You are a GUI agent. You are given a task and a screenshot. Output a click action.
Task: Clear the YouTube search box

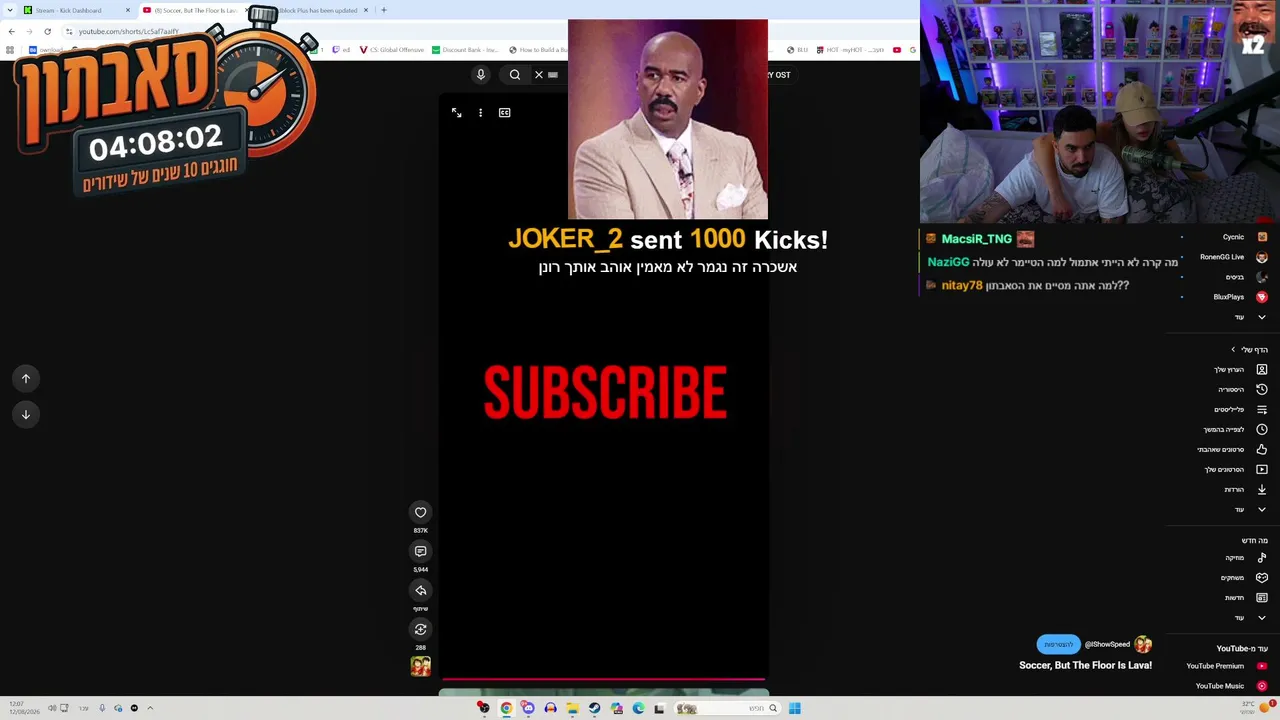pos(539,75)
